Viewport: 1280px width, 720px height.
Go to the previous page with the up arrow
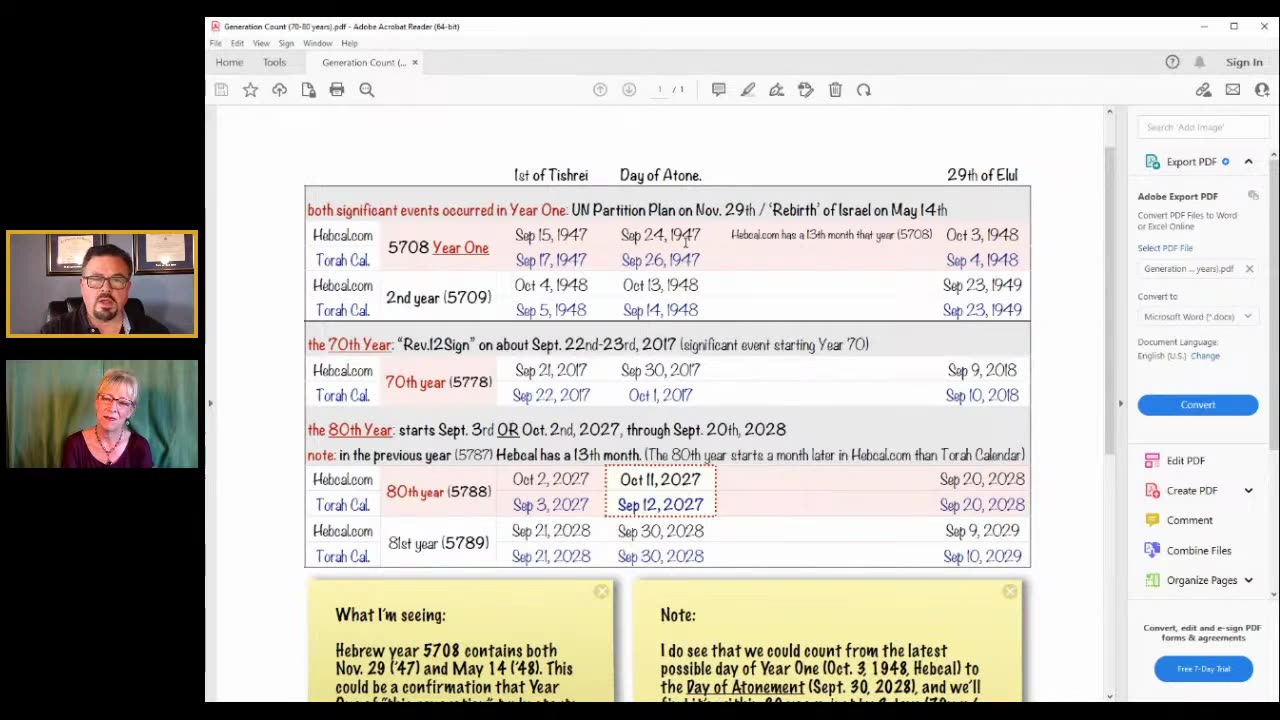click(600, 90)
